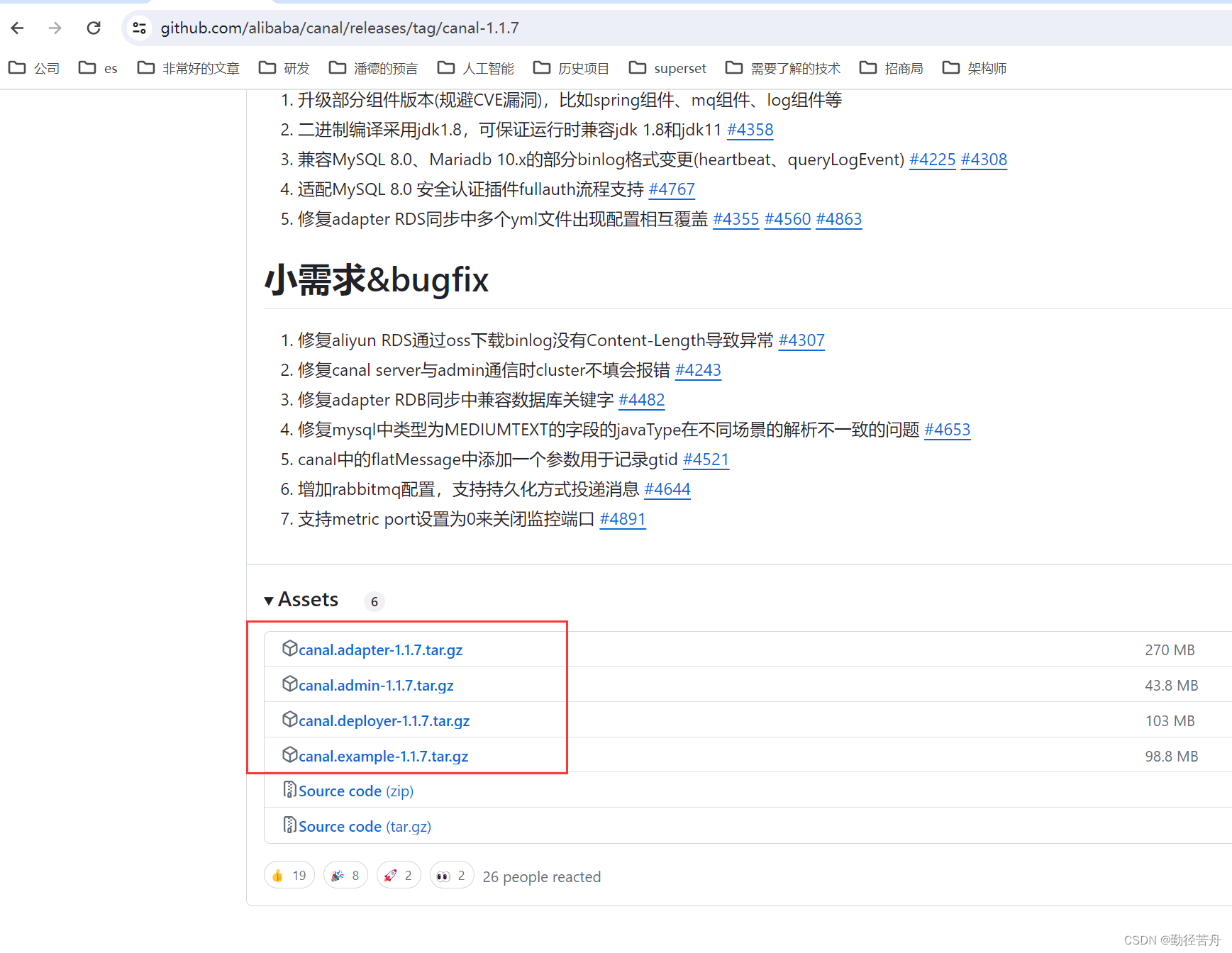This screenshot has width=1232, height=953.
Task: Open issue link #4243
Action: click(698, 370)
